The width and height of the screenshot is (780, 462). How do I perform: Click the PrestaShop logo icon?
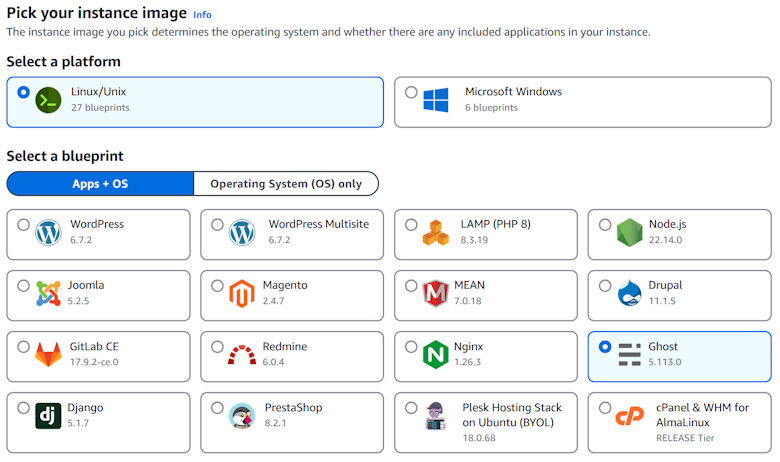(x=242, y=416)
